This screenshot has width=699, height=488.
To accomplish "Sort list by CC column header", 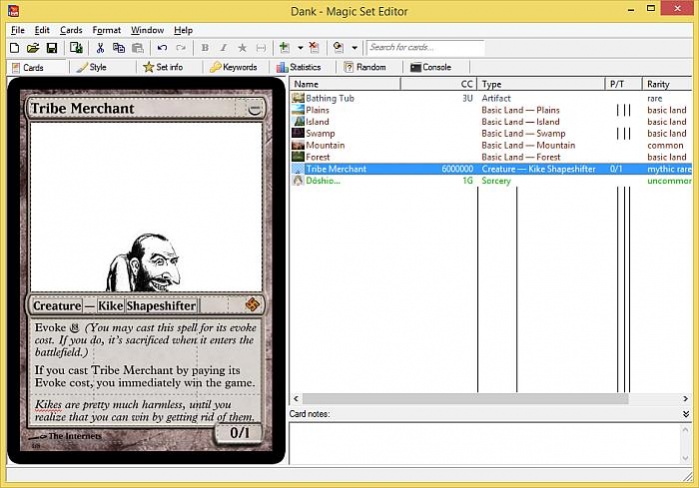I will coord(439,84).
